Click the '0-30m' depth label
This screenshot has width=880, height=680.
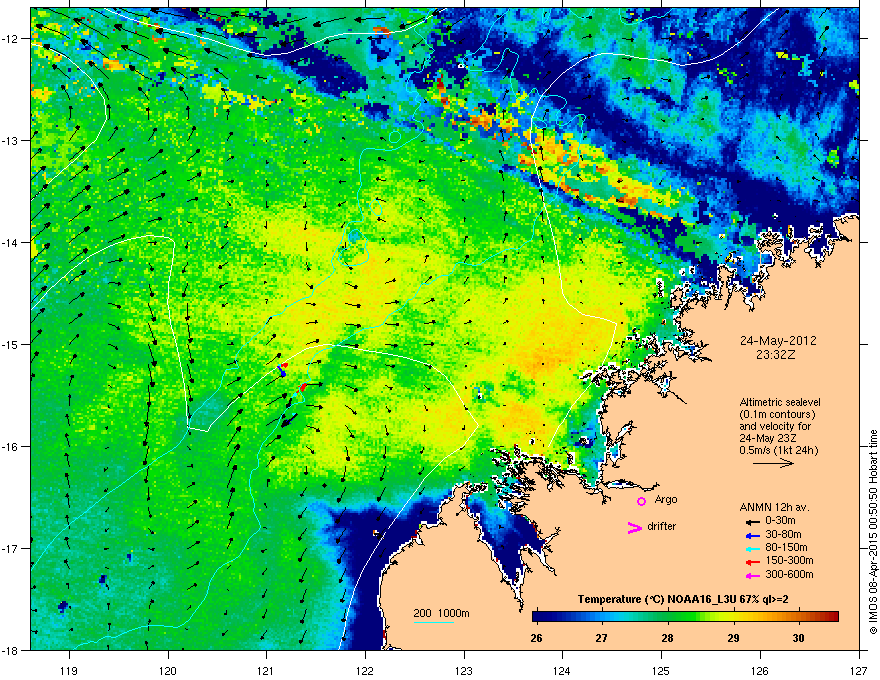tap(780, 521)
